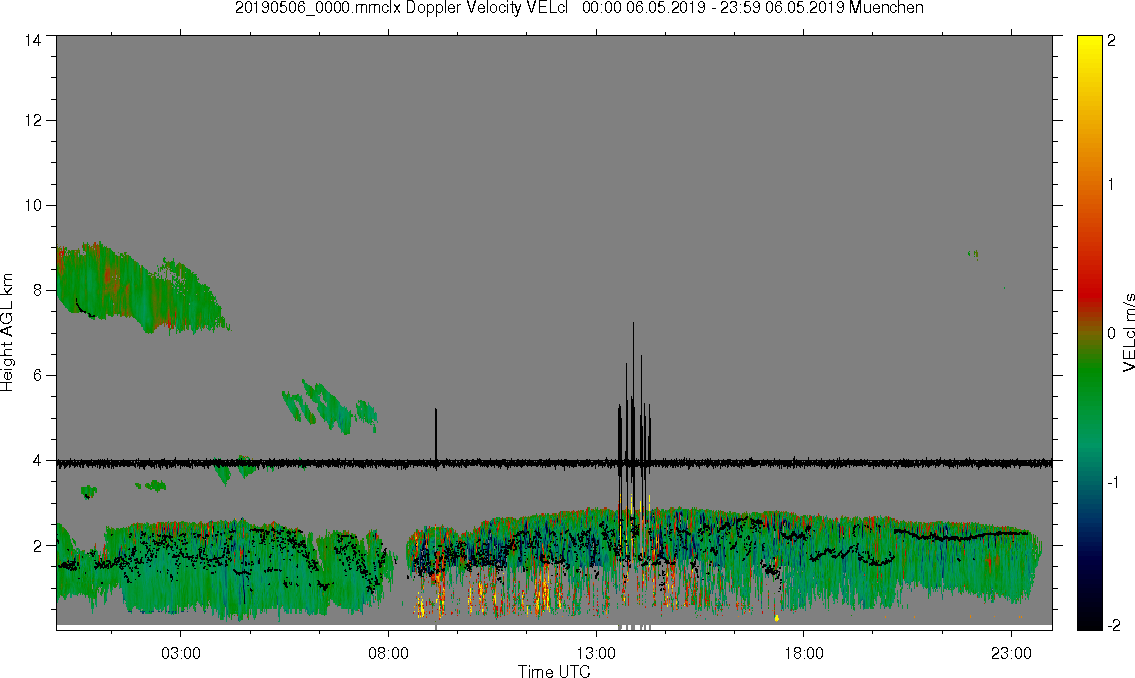Screen dimensions: 1135x678
Task: Click the colorbar tick label '-1'
Action: click(x=1111, y=482)
